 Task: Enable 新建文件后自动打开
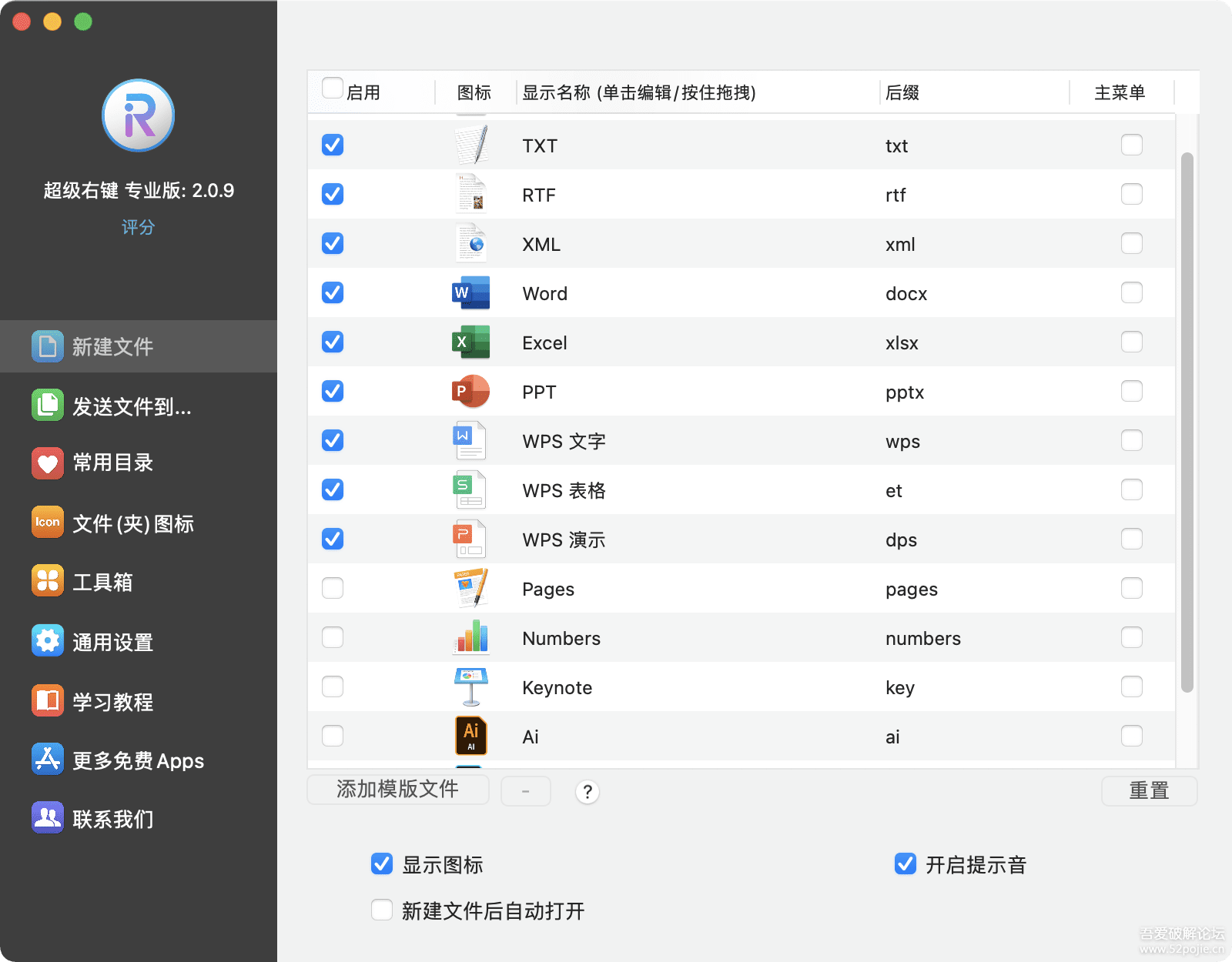[x=382, y=910]
